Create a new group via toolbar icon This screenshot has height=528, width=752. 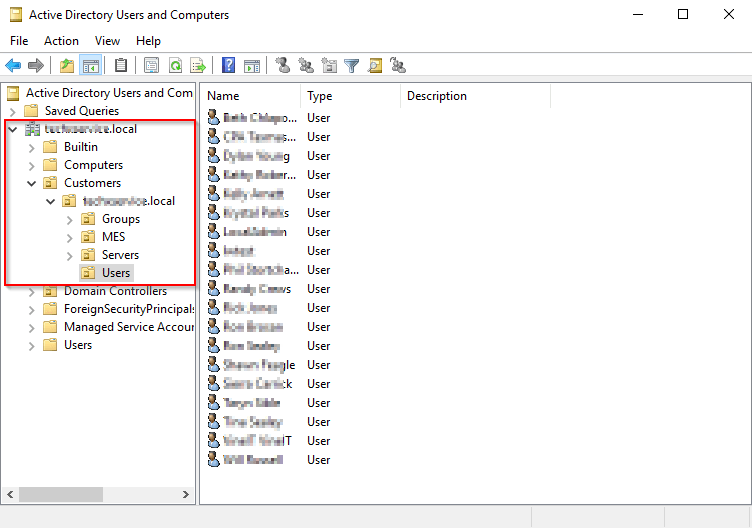306,65
